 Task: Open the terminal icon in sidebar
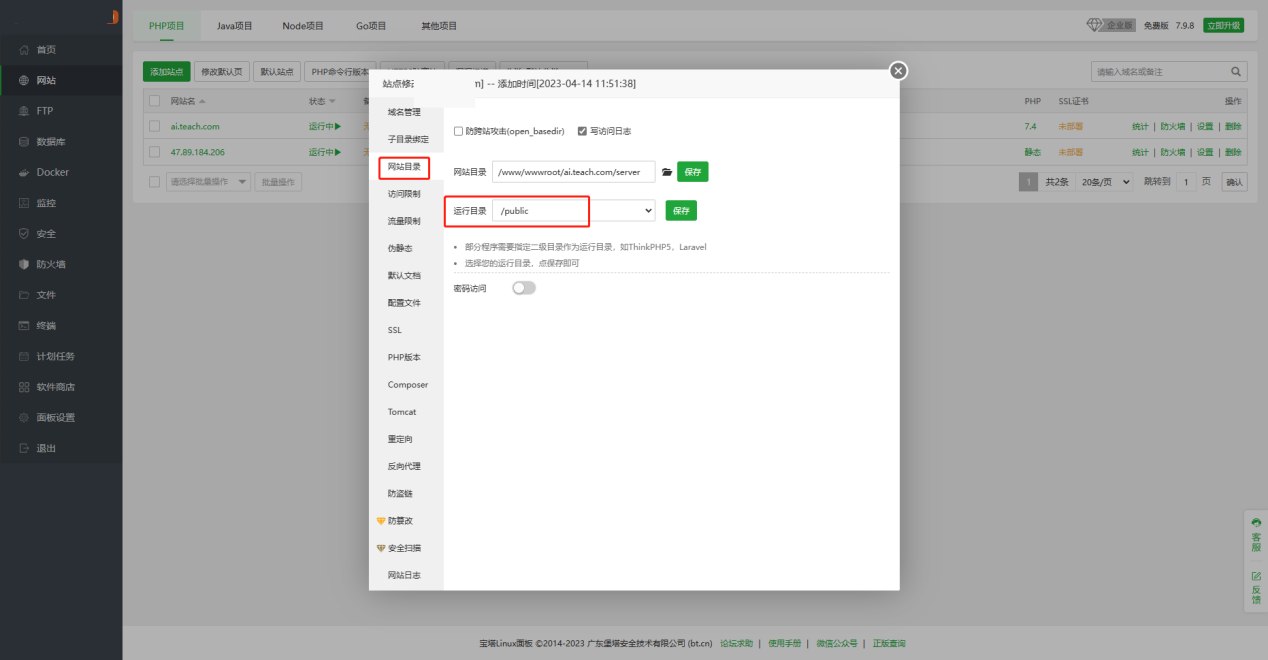tap(25, 326)
